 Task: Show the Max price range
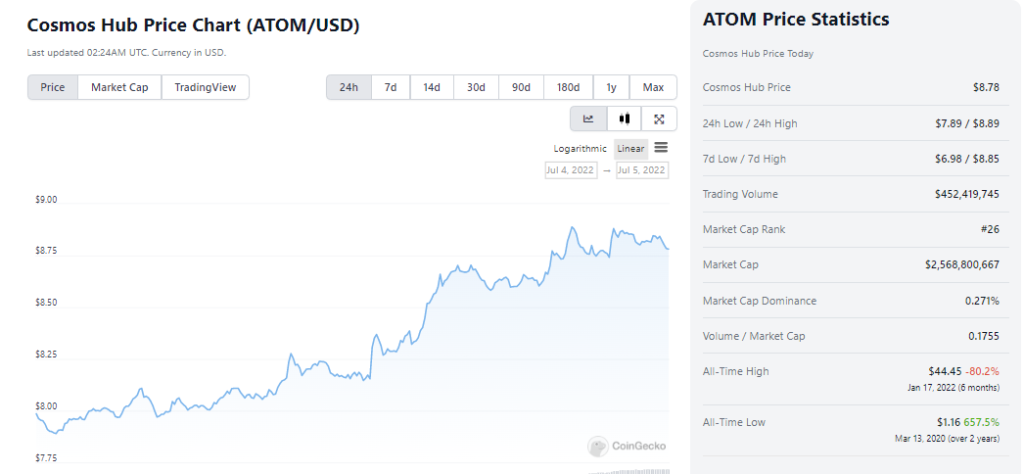(x=653, y=87)
